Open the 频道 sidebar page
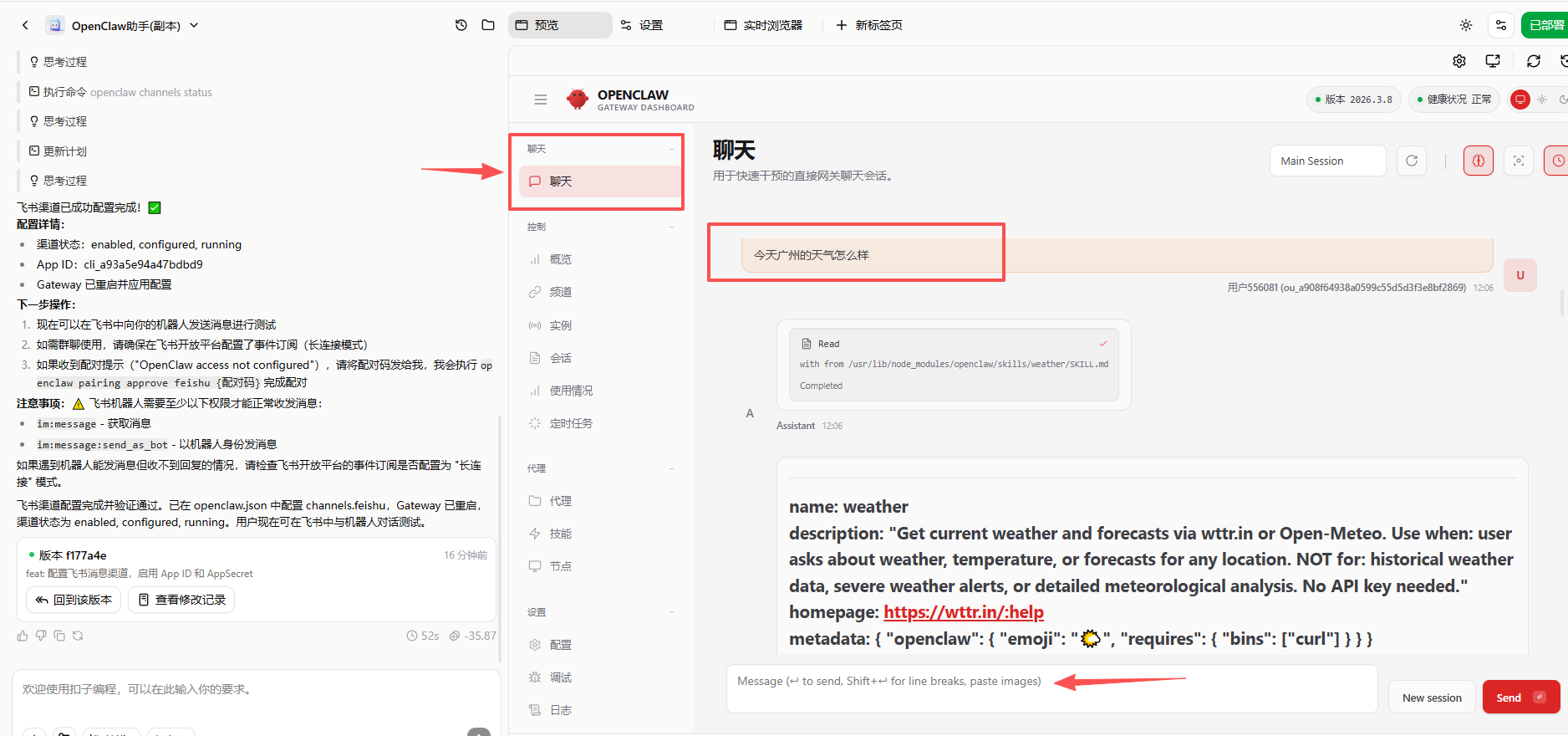The width and height of the screenshot is (1568, 736). [600, 292]
